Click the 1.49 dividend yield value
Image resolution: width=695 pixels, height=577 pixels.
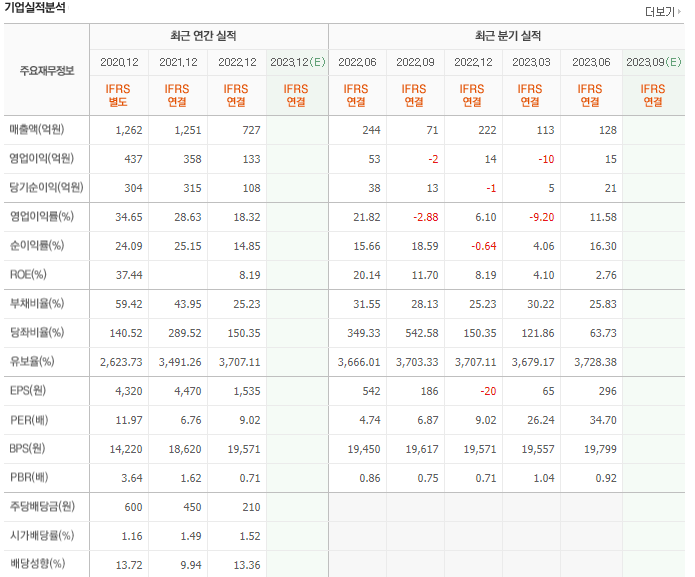click(191, 536)
